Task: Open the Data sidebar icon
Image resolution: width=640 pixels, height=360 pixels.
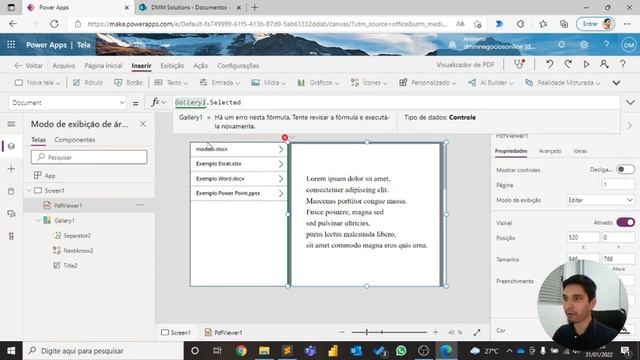Action: (x=11, y=191)
